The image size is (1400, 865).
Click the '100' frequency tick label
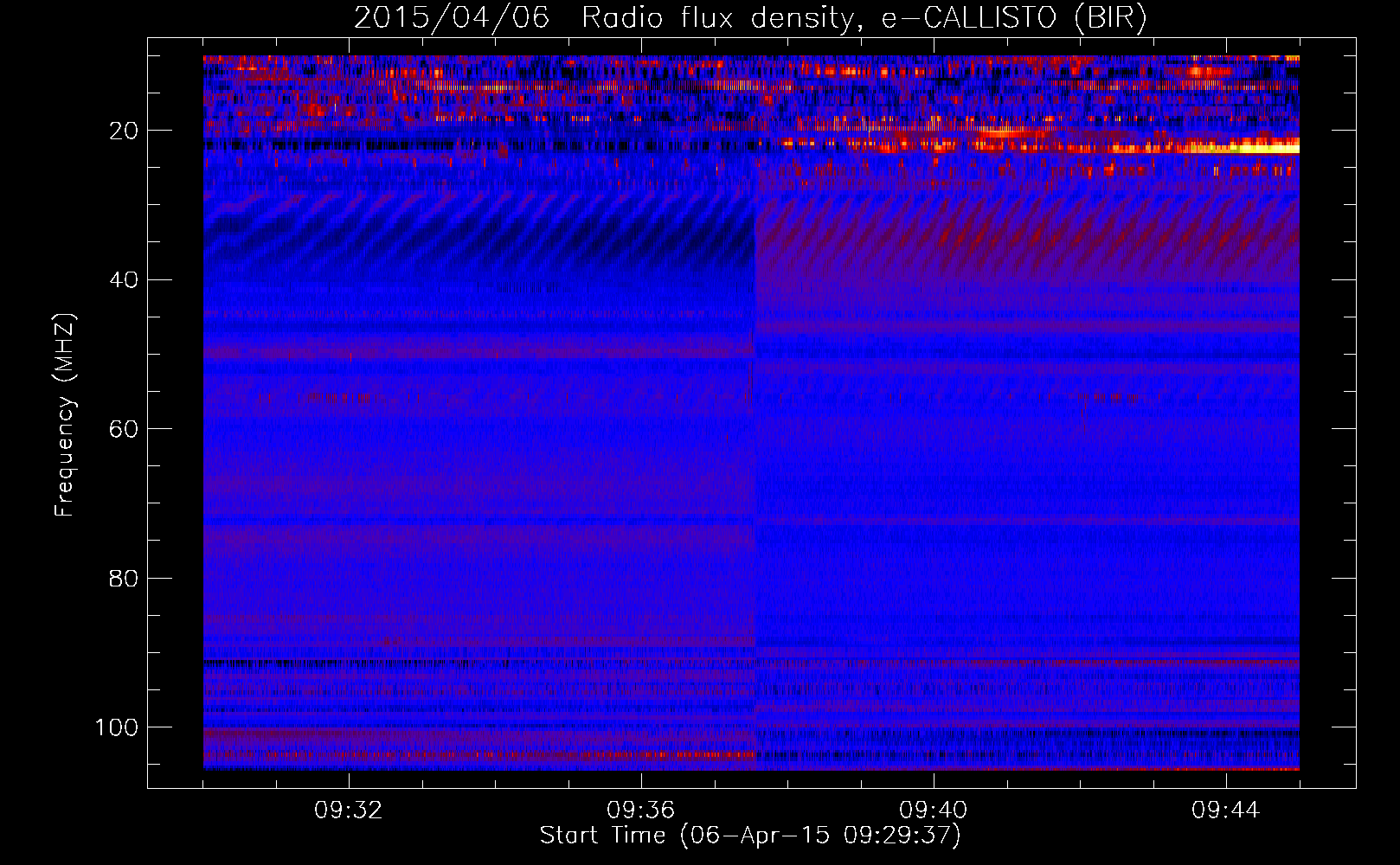point(117,727)
